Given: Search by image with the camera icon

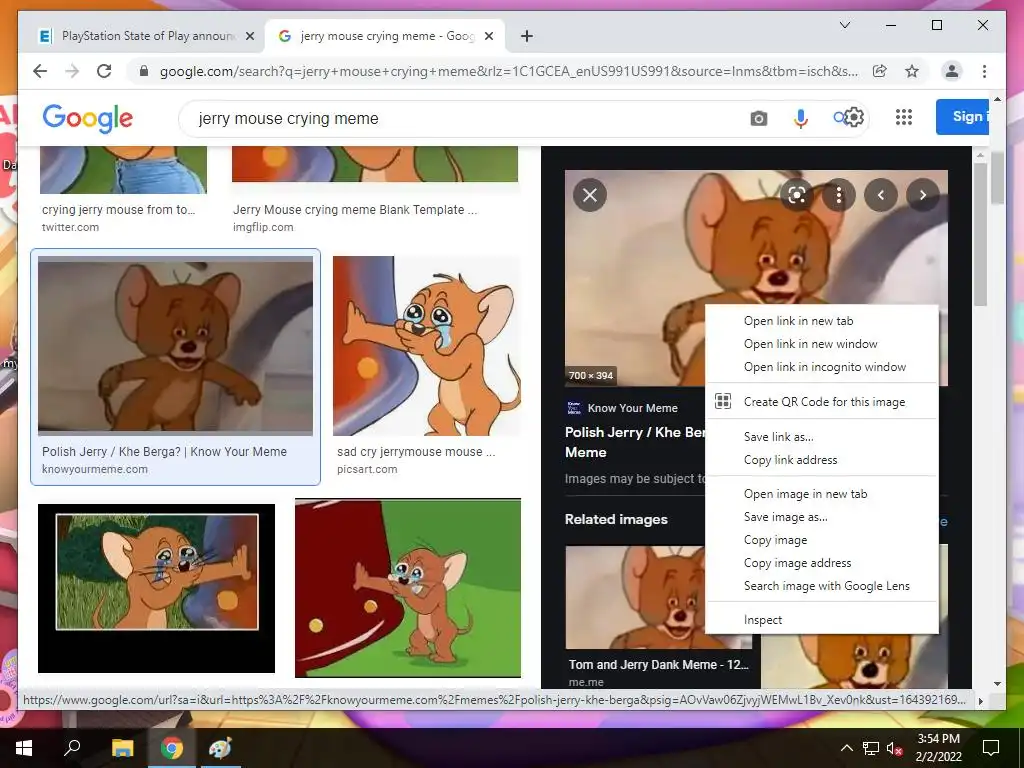Looking at the screenshot, I should (x=758, y=118).
